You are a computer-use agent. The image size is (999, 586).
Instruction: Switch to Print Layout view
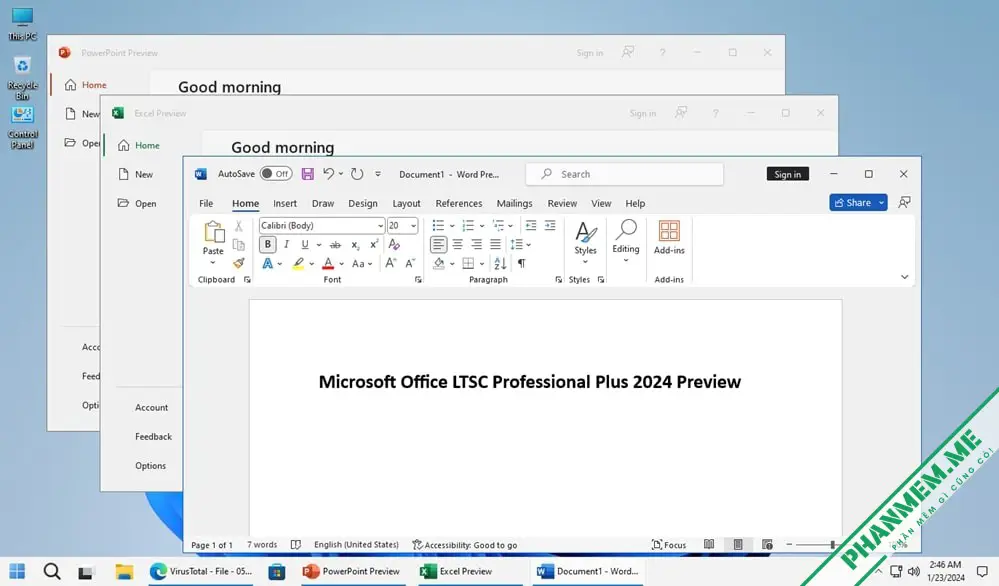(738, 545)
